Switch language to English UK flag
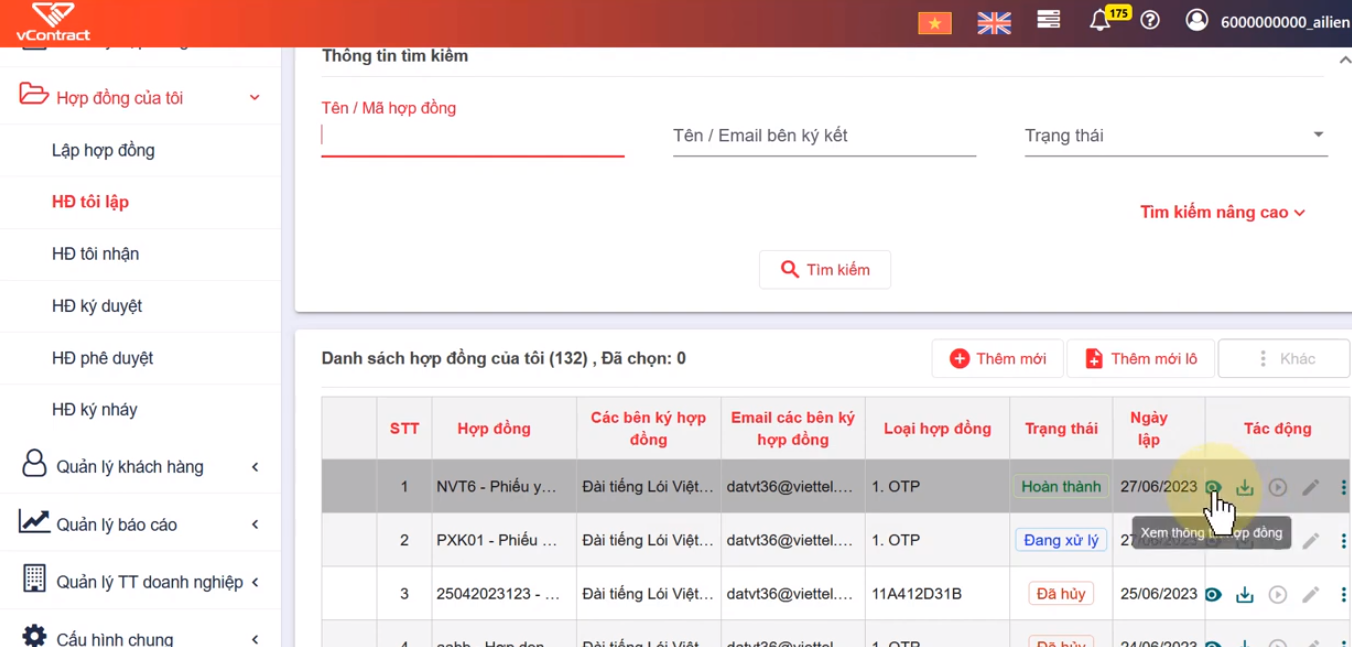The height and width of the screenshot is (654, 1352). 993,22
